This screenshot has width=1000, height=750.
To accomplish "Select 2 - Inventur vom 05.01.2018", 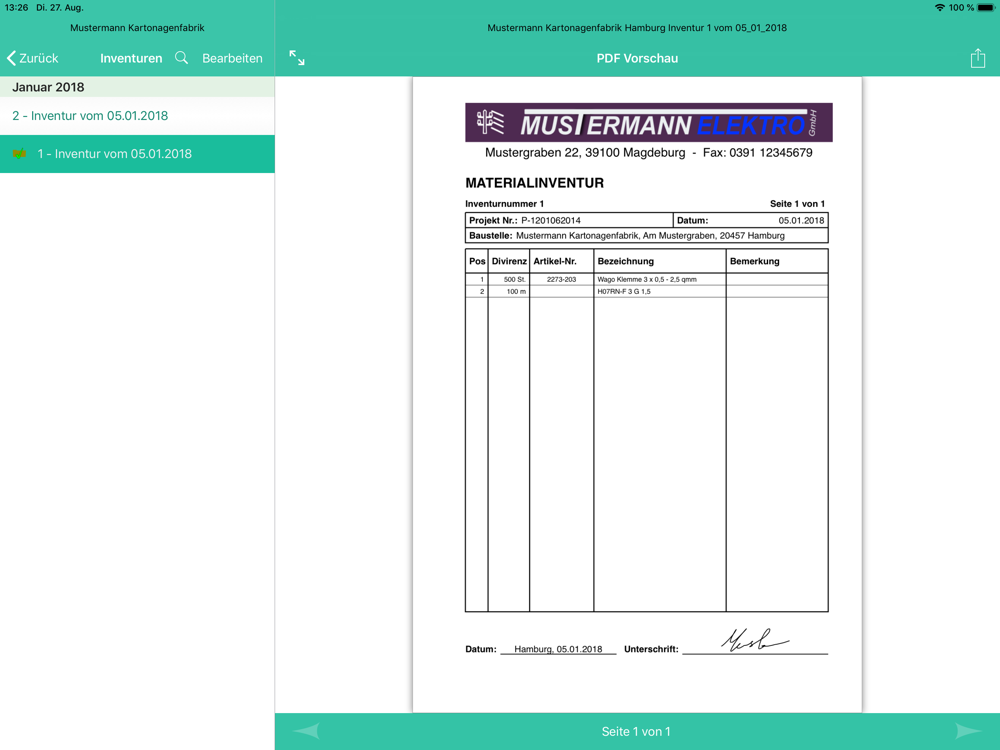I will point(137,115).
